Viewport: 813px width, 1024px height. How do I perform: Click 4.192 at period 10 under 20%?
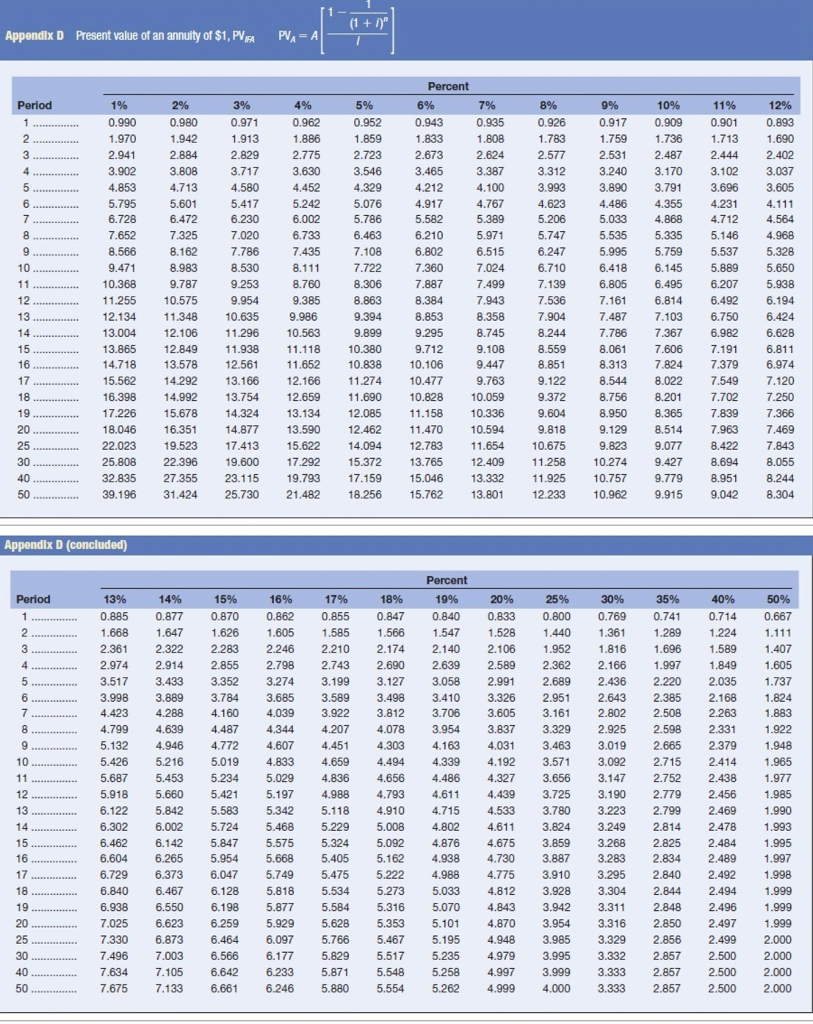501,762
